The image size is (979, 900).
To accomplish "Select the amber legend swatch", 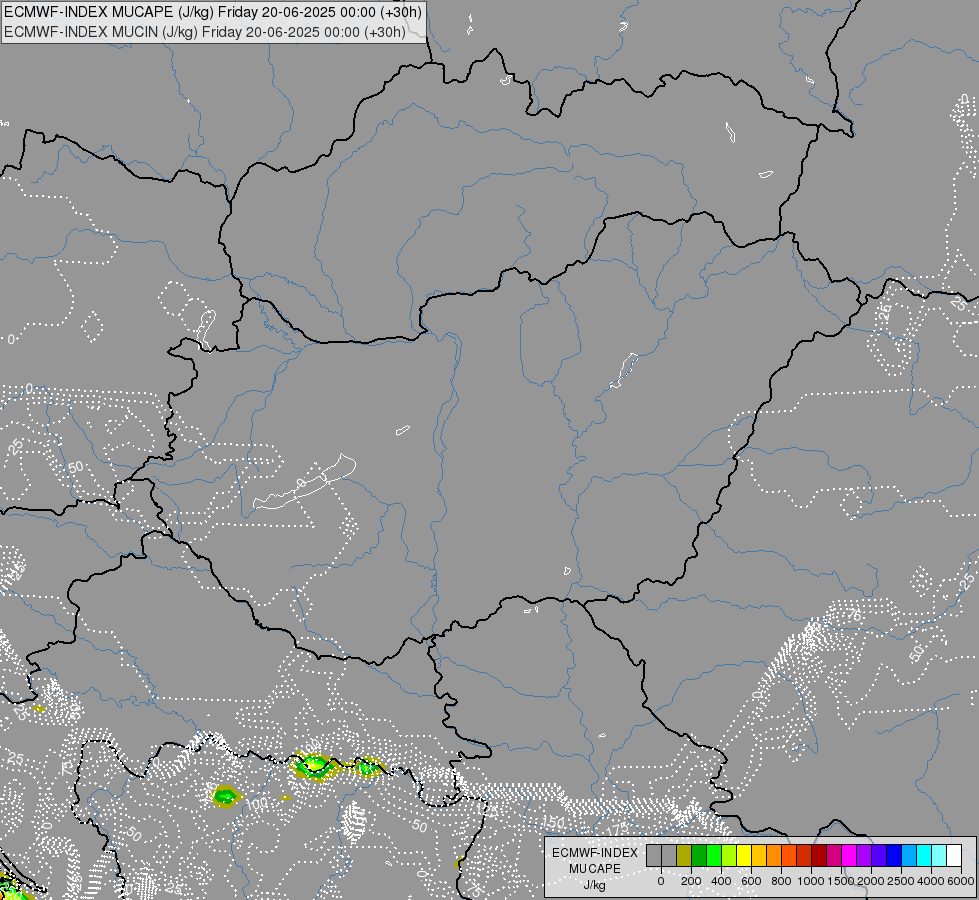I will coord(759,855).
